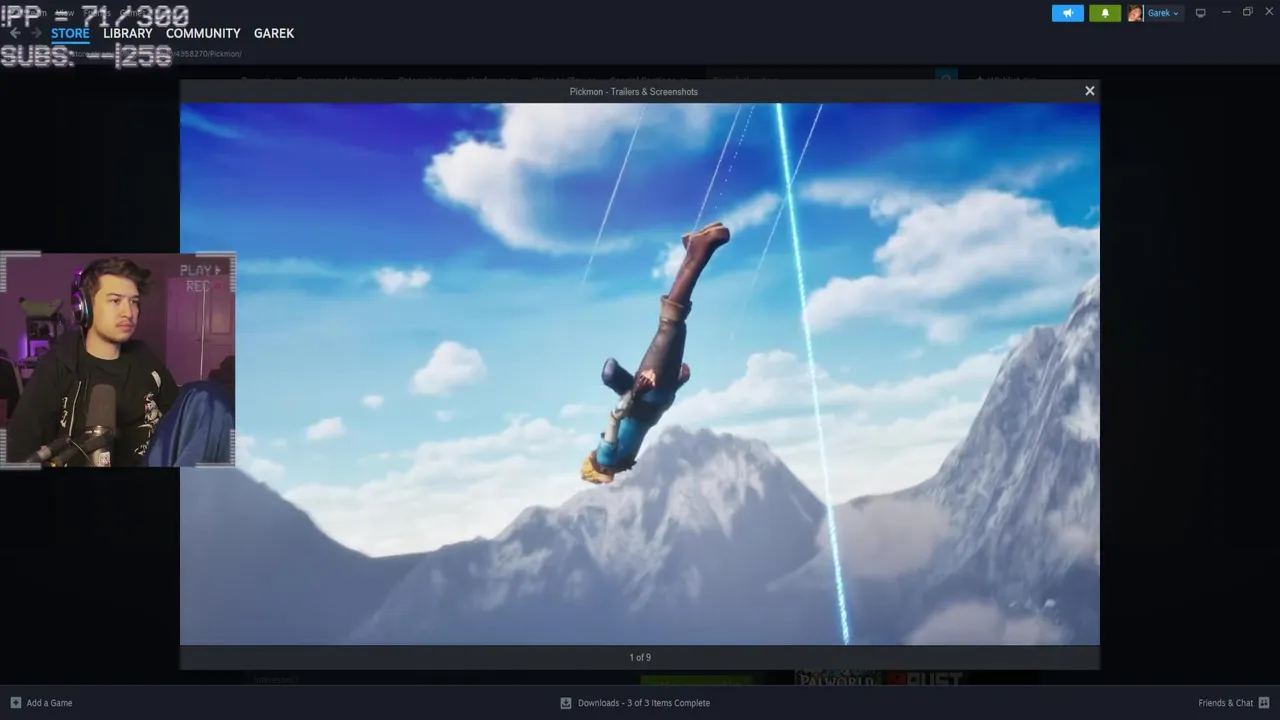This screenshot has width=1280, height=720.
Task: Open the COMMUNITY tab
Action: tap(203, 33)
